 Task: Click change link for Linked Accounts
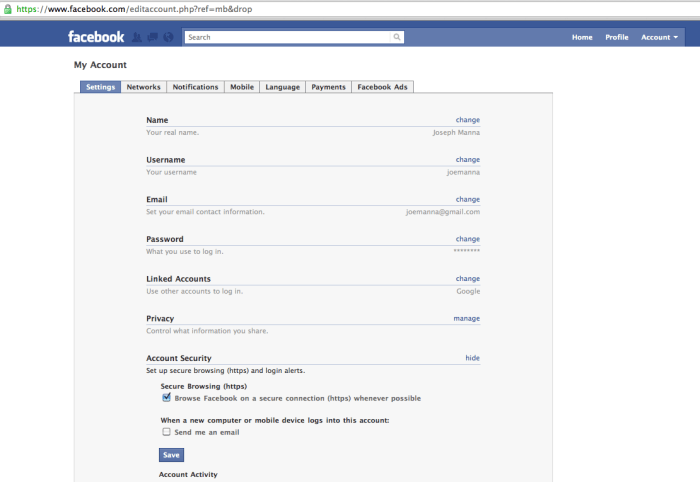(x=467, y=279)
